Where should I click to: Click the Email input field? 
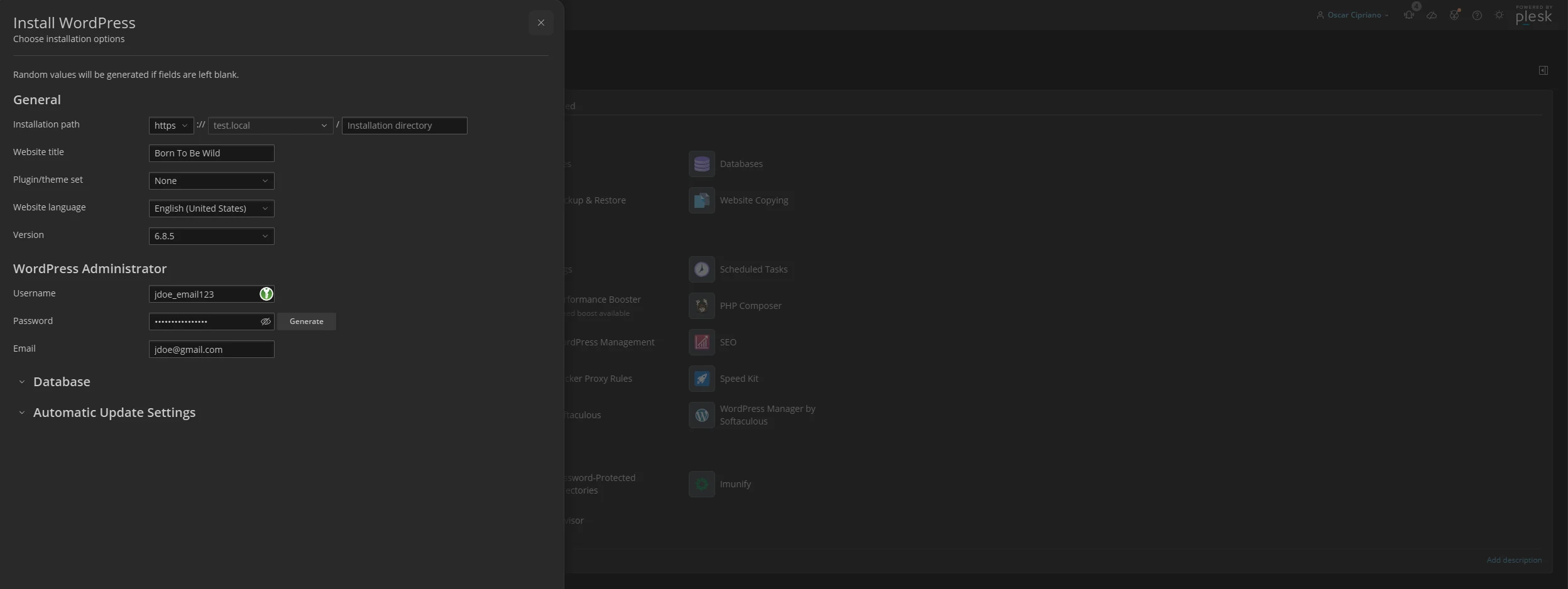211,349
